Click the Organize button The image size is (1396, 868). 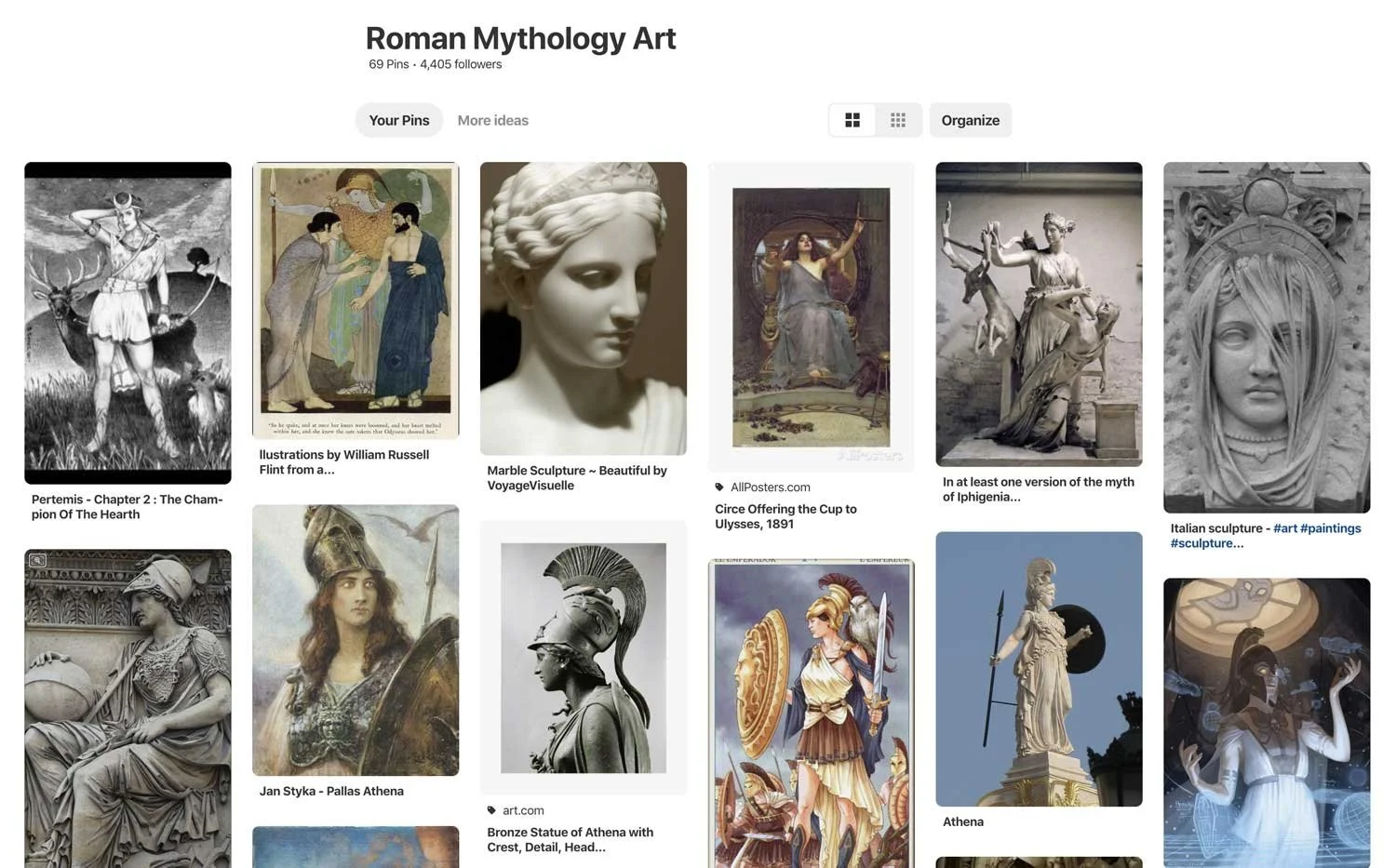pyautogui.click(x=971, y=120)
